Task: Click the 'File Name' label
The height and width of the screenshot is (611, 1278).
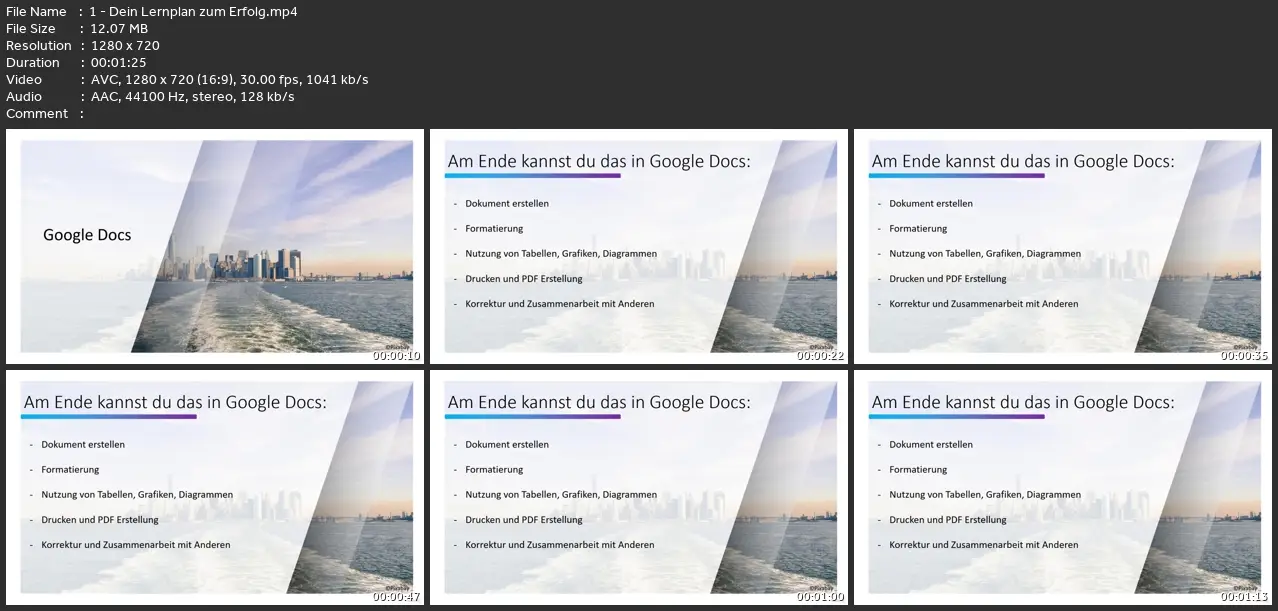Action: 37,12
